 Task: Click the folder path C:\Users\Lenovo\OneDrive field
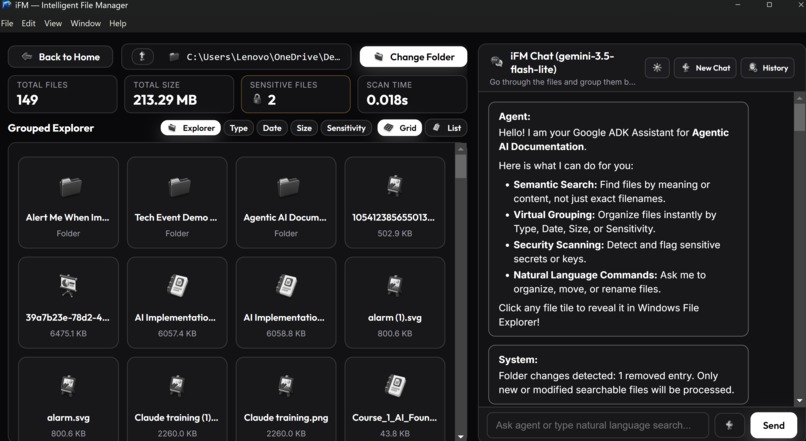coord(263,57)
